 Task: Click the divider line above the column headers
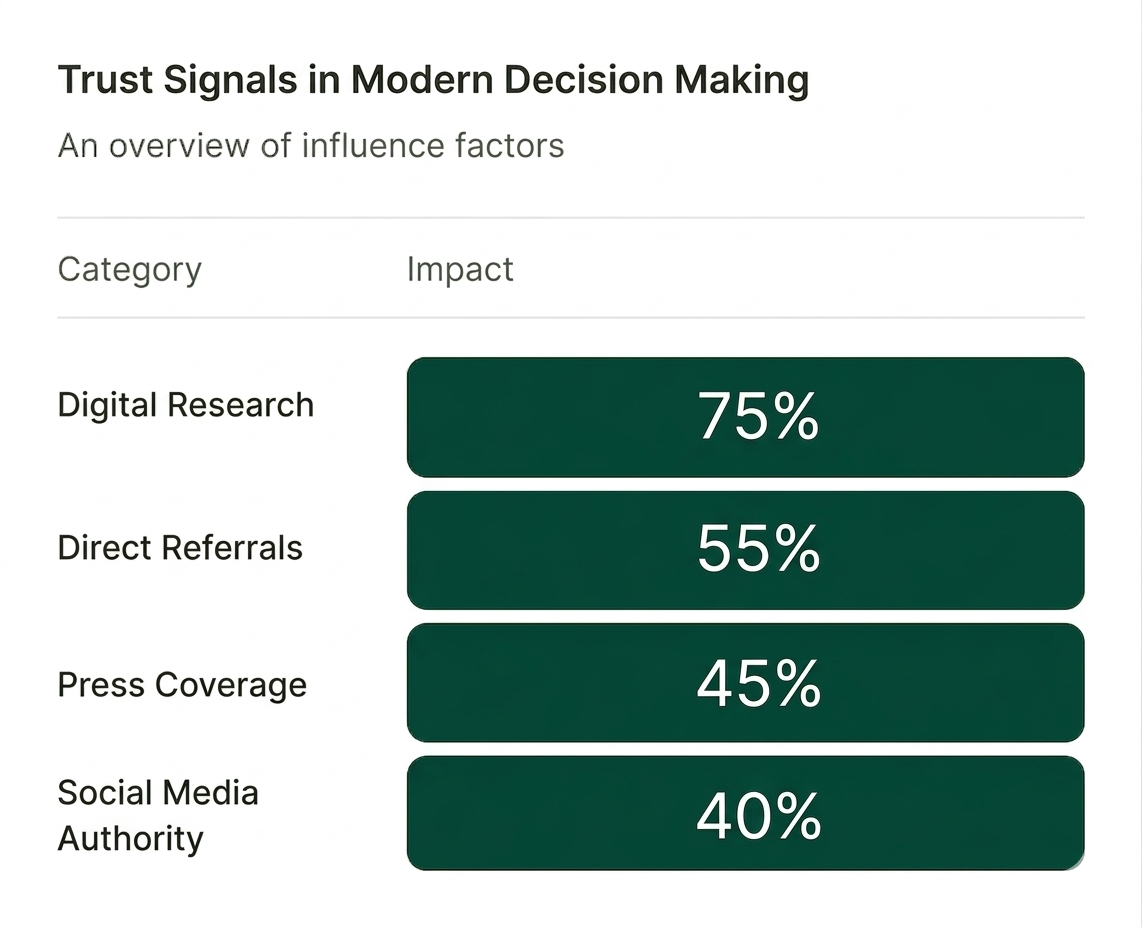tap(570, 217)
